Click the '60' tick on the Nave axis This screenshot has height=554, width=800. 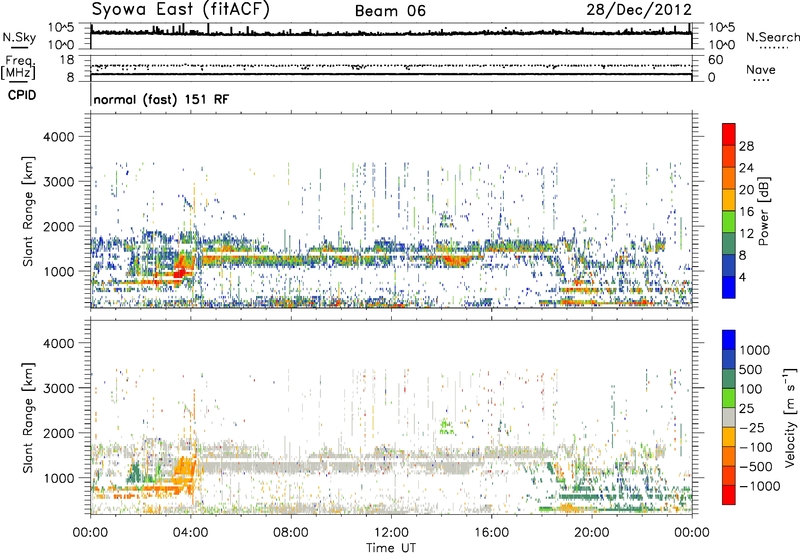(716, 60)
